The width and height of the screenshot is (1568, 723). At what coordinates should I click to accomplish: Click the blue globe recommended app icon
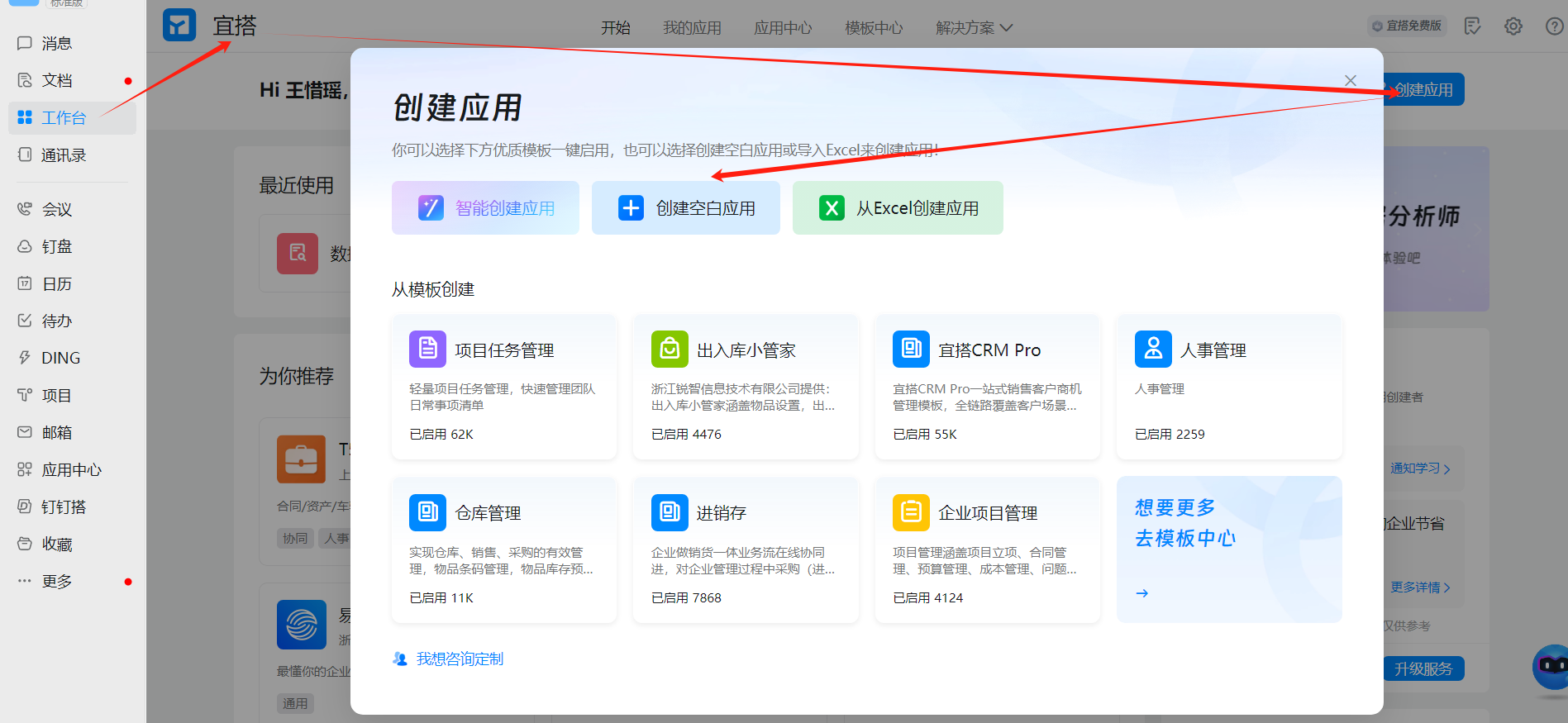coord(301,625)
